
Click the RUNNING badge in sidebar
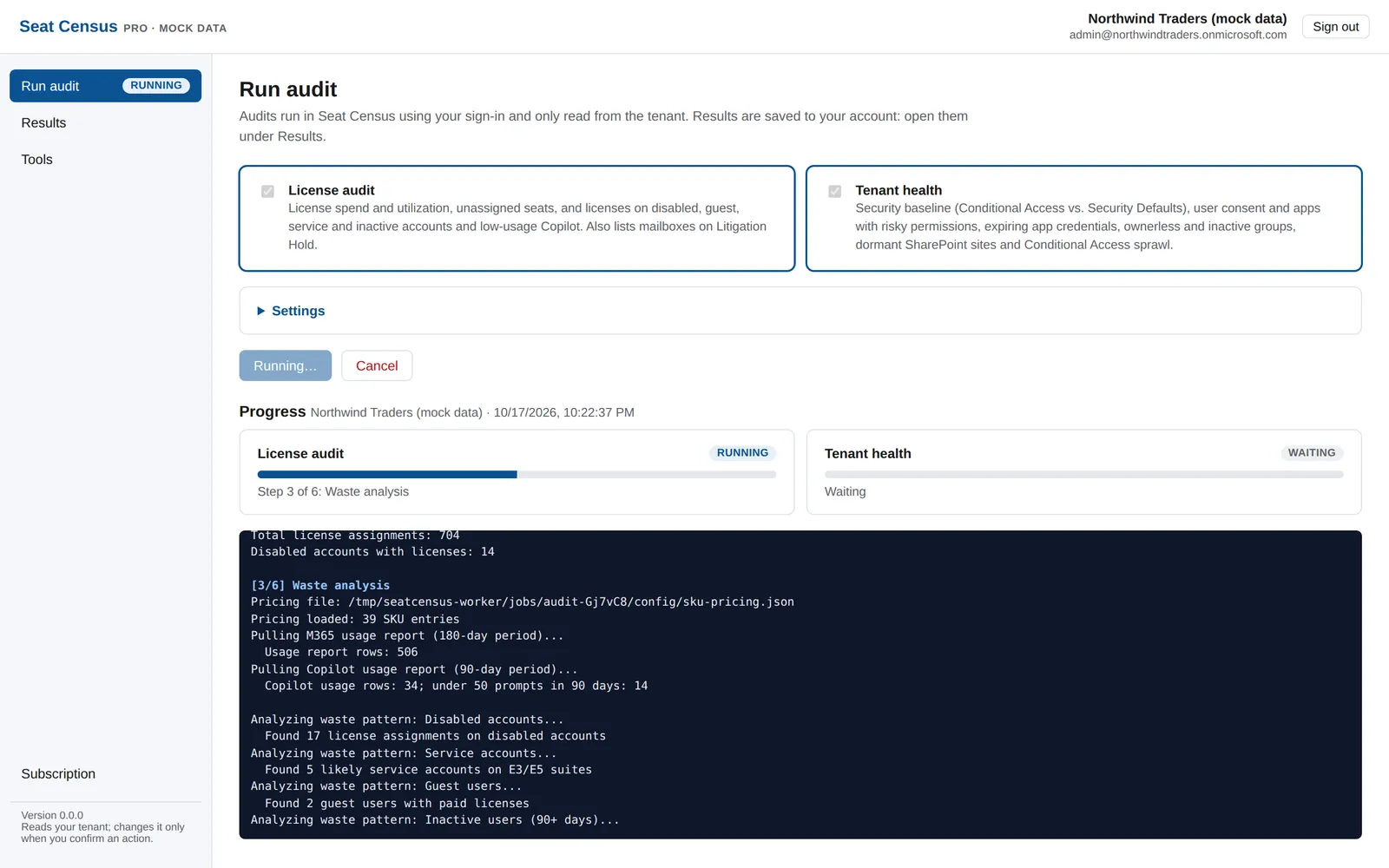(156, 86)
